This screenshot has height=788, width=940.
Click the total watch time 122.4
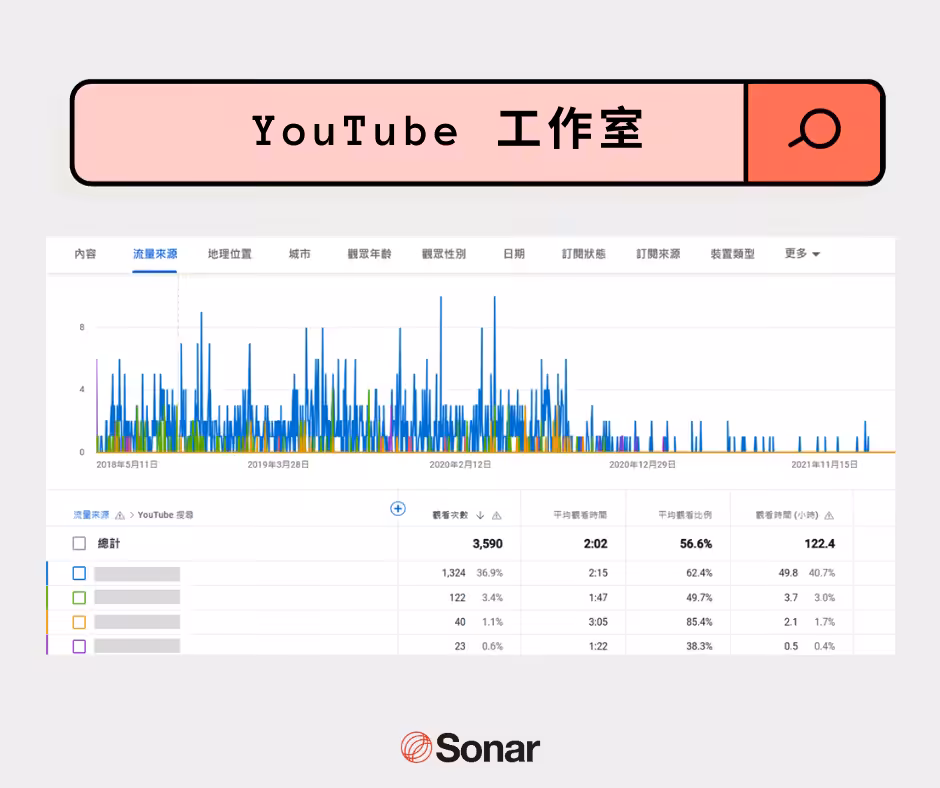[820, 544]
